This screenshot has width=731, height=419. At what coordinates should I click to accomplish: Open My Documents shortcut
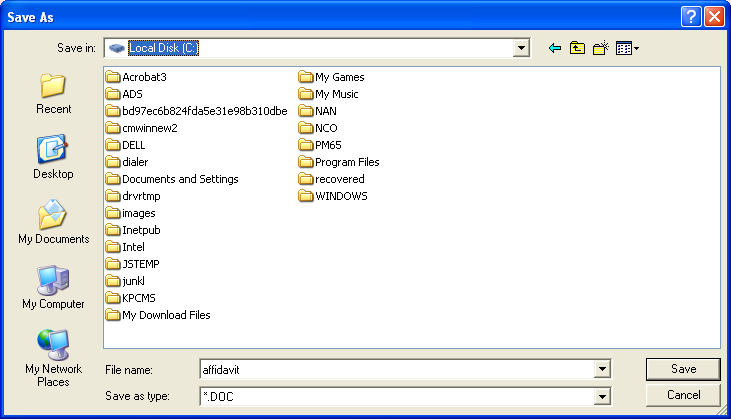pos(53,223)
